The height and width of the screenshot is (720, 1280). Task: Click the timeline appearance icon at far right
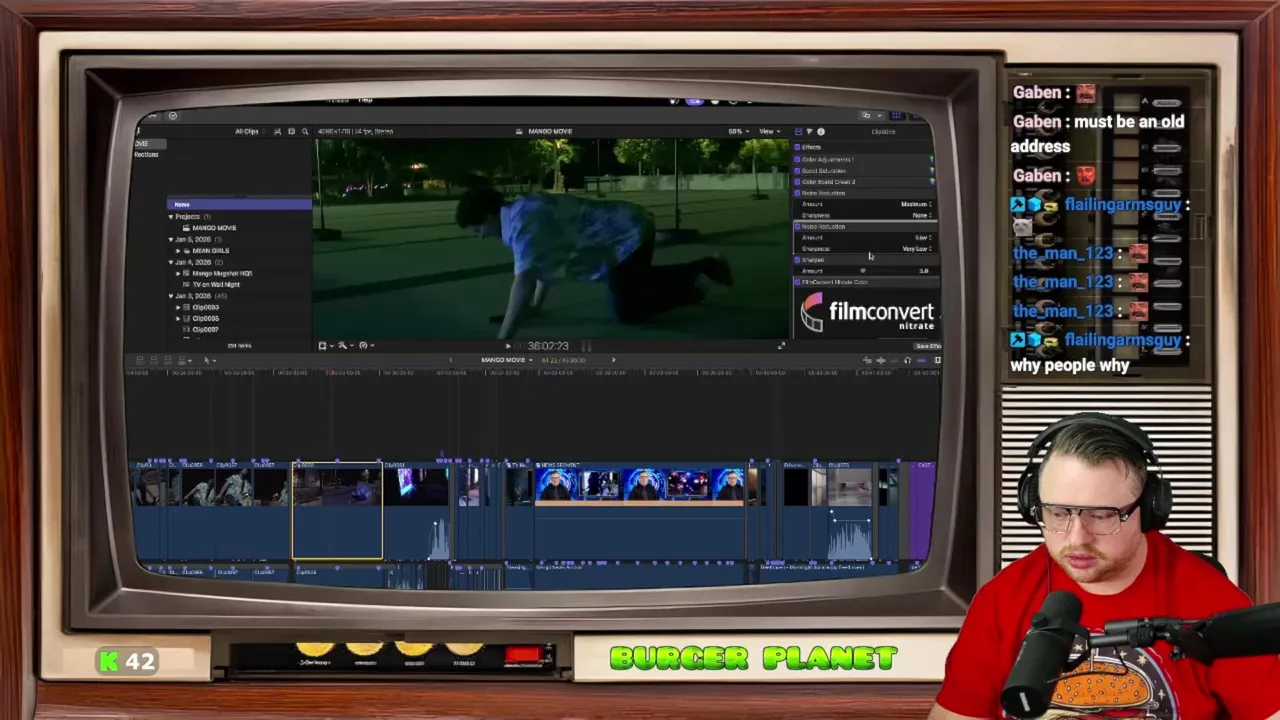tap(937, 360)
